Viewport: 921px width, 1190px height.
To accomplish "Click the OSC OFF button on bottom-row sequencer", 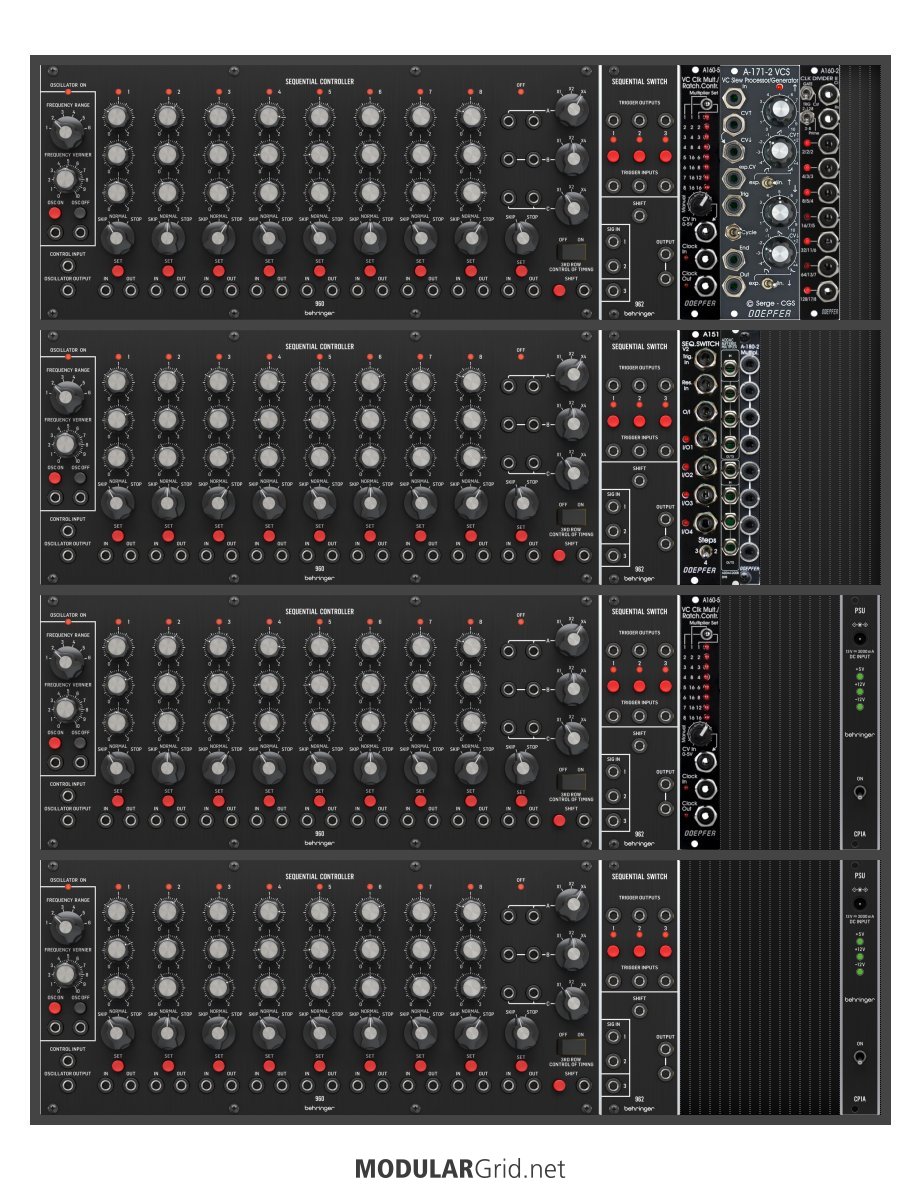I will (x=80, y=1008).
